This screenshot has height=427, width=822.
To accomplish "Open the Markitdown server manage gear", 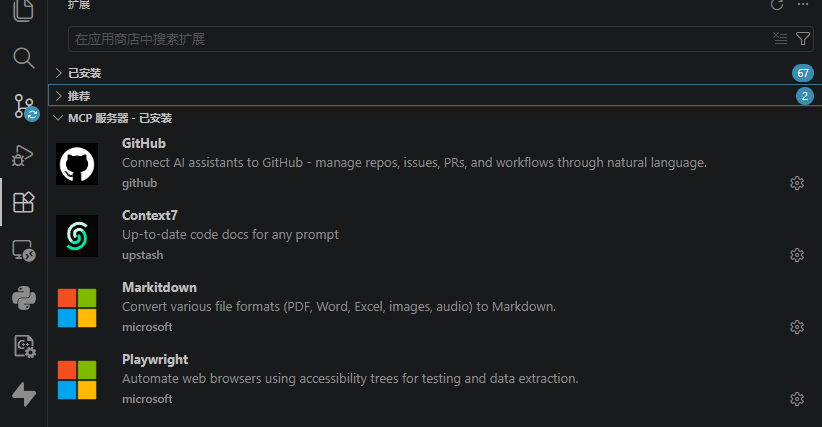I will pyautogui.click(x=797, y=327).
